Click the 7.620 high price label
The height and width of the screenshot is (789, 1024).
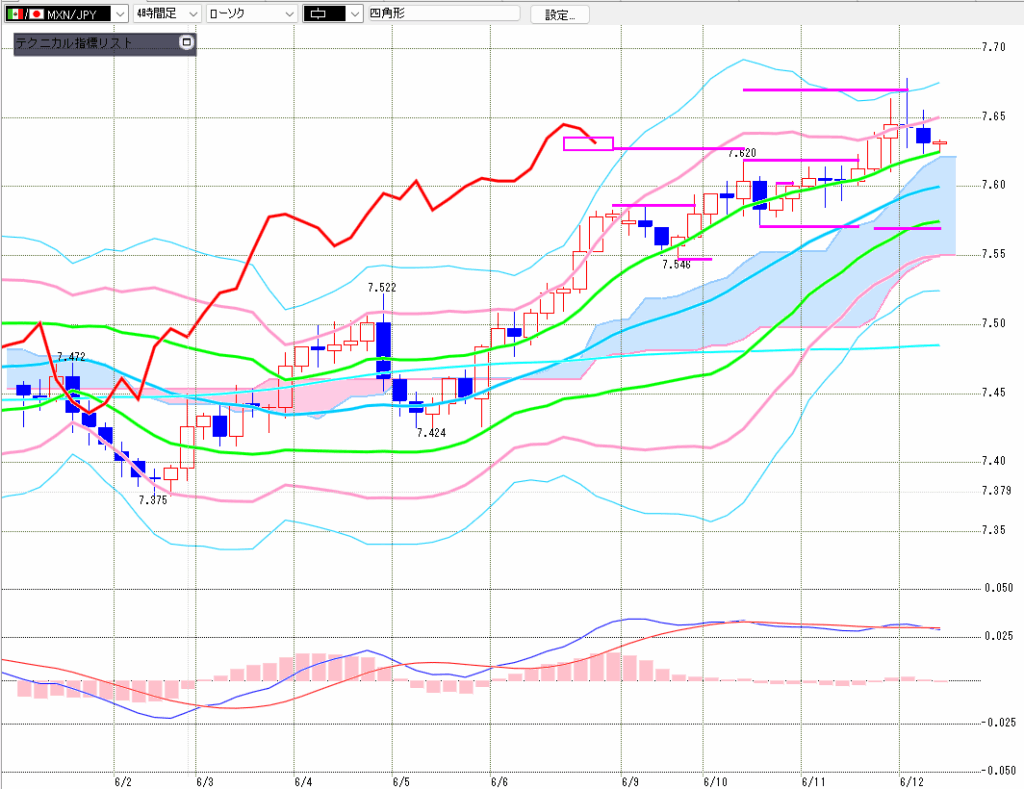click(743, 153)
